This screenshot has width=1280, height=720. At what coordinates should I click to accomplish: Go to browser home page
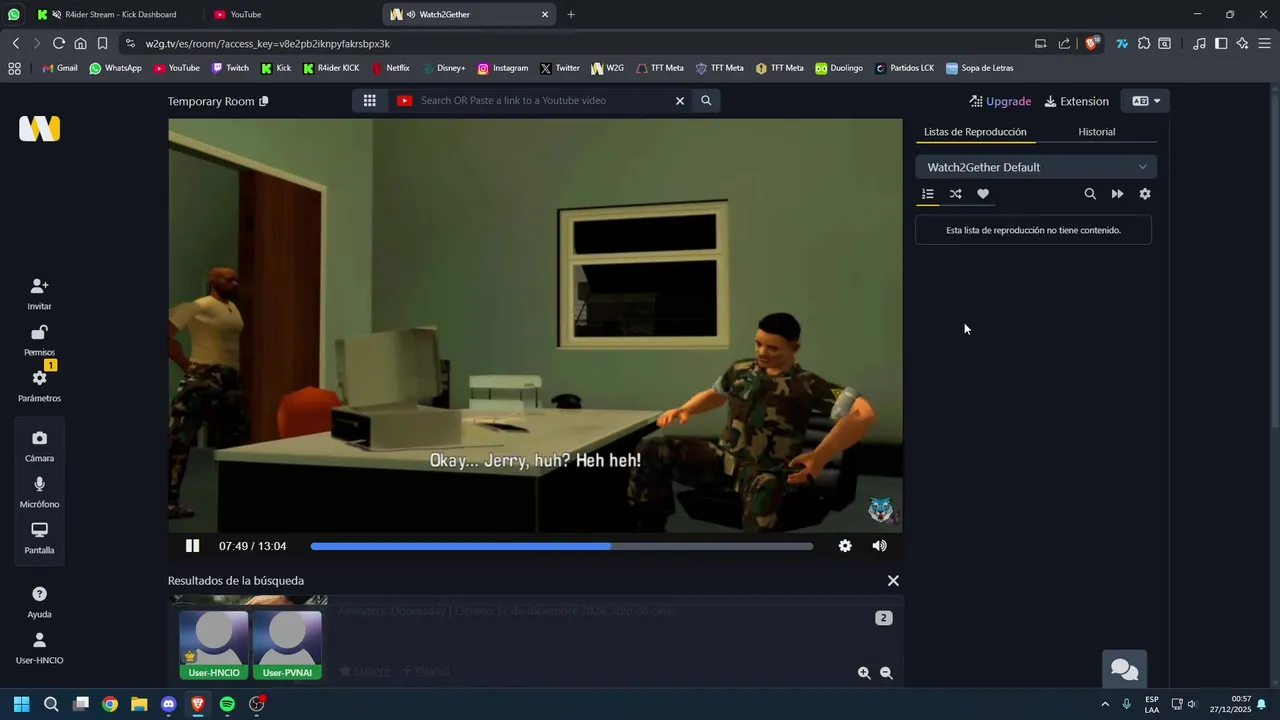click(80, 43)
